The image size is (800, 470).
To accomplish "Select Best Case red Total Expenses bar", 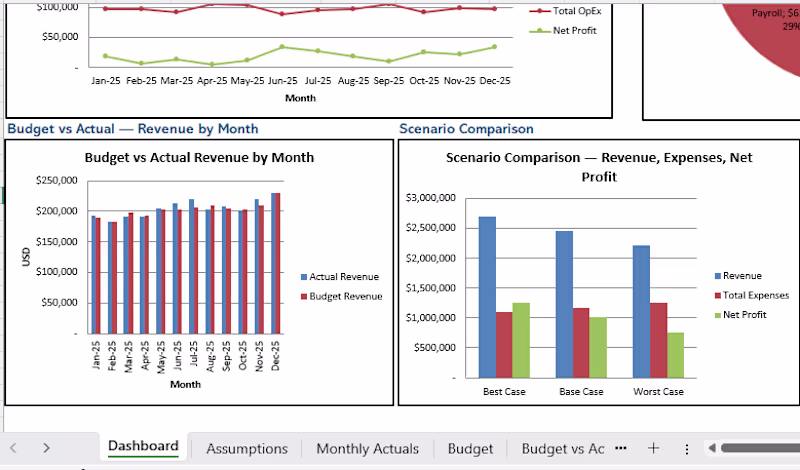I will (504, 345).
